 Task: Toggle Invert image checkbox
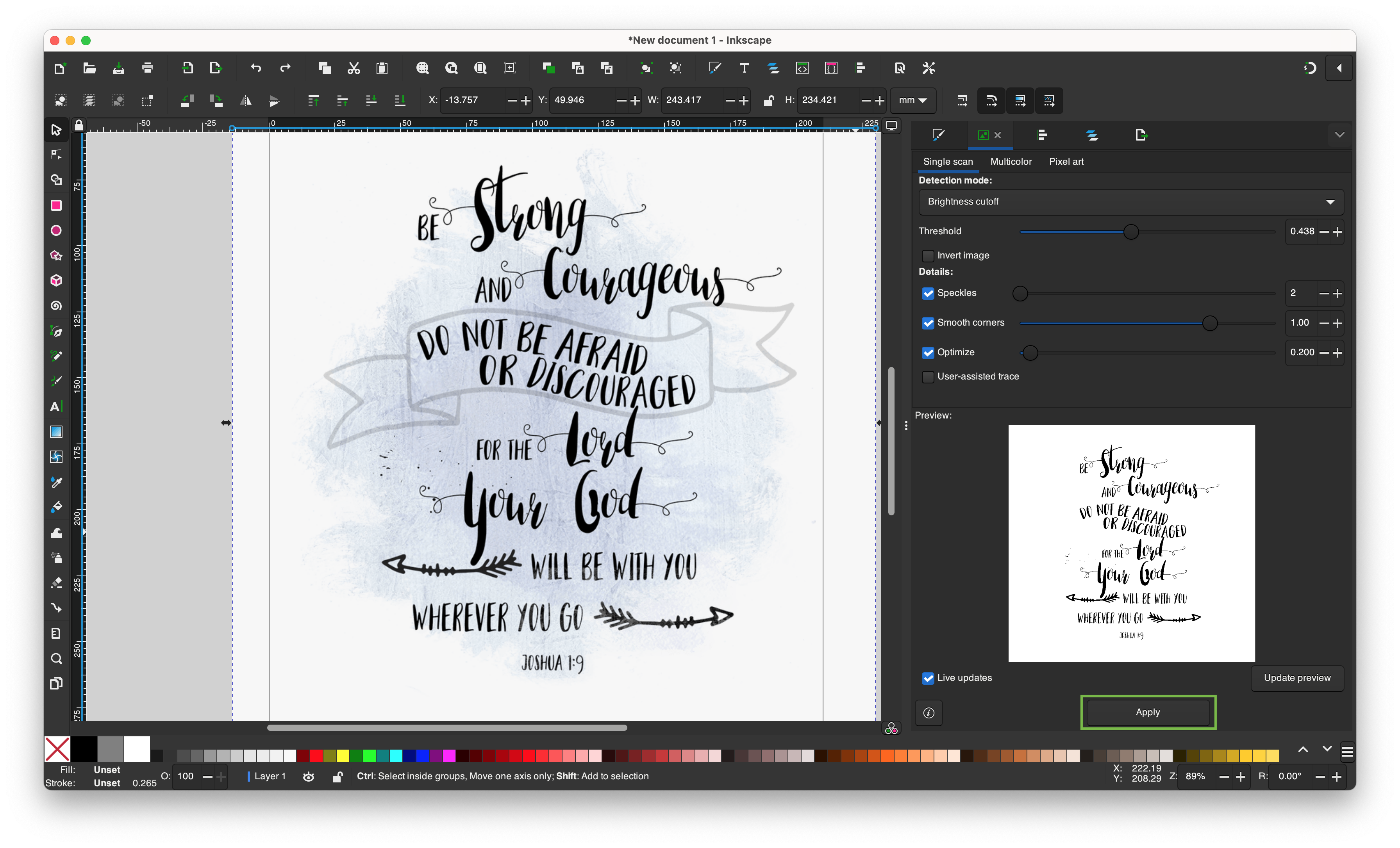pos(926,255)
